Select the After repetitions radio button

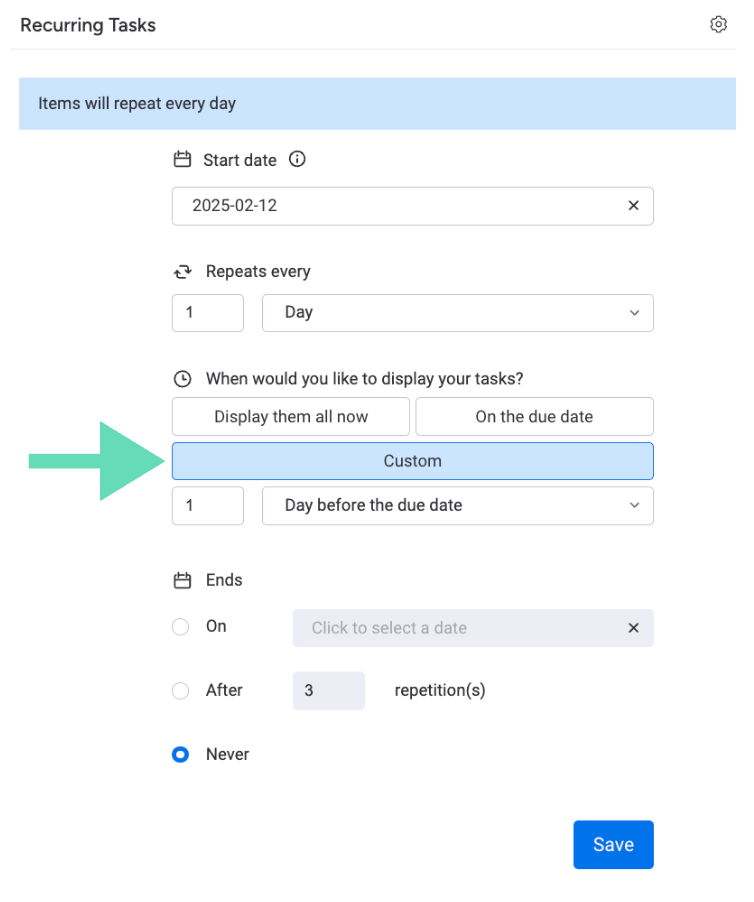[180, 690]
